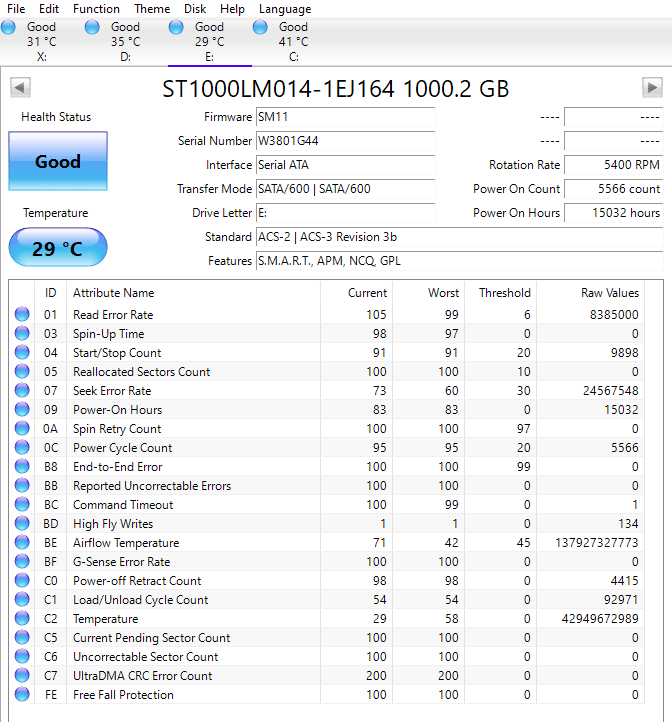Image resolution: width=672 pixels, height=722 pixels.
Task: Select raw value 137927327773
Action: (x=597, y=543)
